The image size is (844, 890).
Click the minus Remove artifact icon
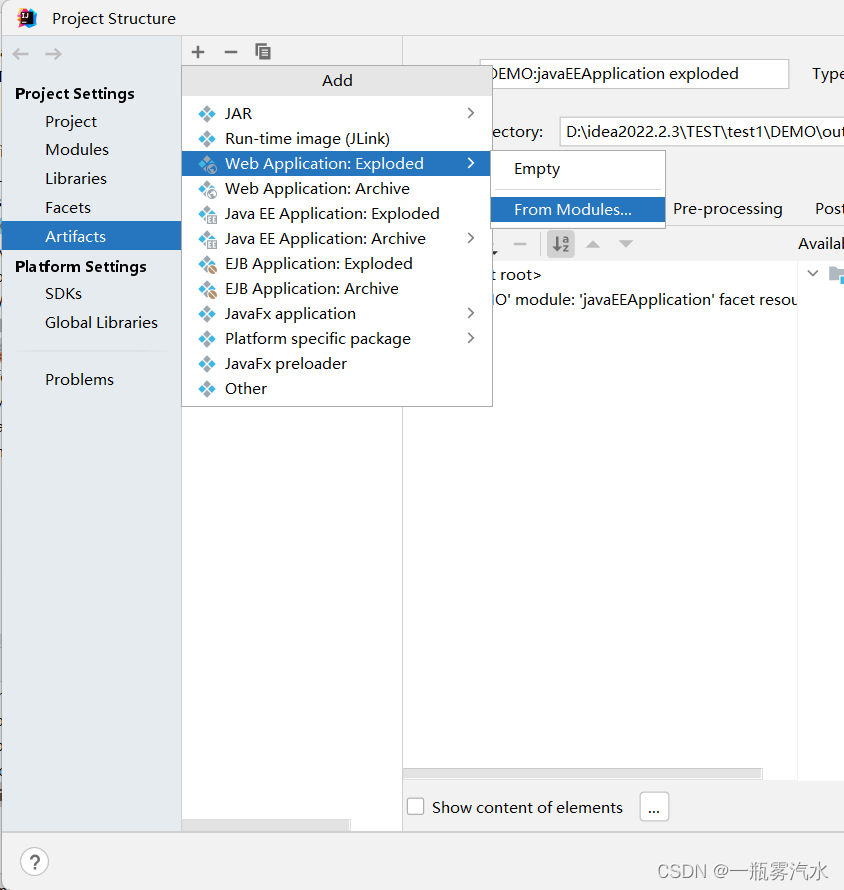pyautogui.click(x=230, y=52)
